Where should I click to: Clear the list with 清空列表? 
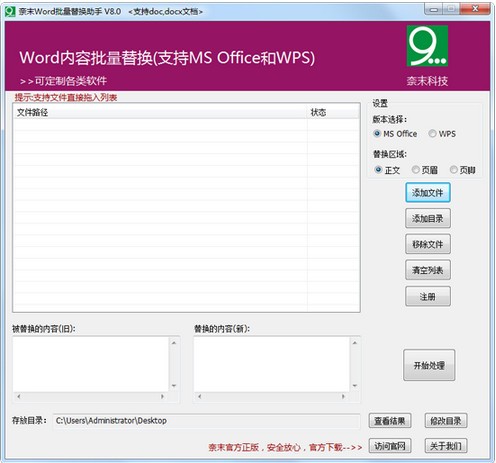pyautogui.click(x=428, y=270)
